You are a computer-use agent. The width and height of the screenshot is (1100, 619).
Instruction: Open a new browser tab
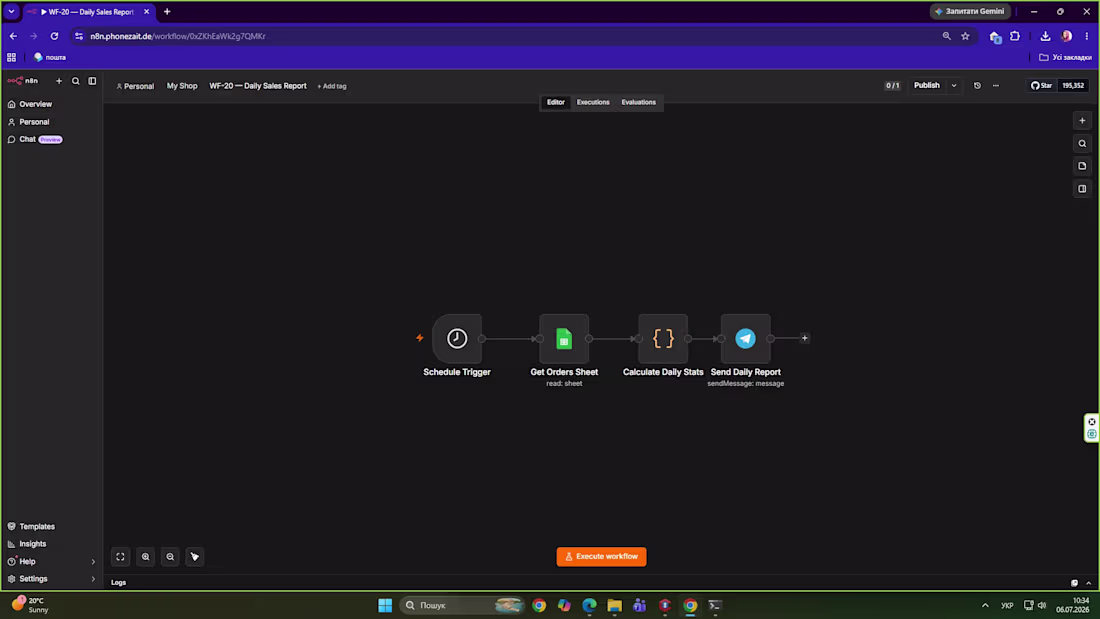click(167, 11)
